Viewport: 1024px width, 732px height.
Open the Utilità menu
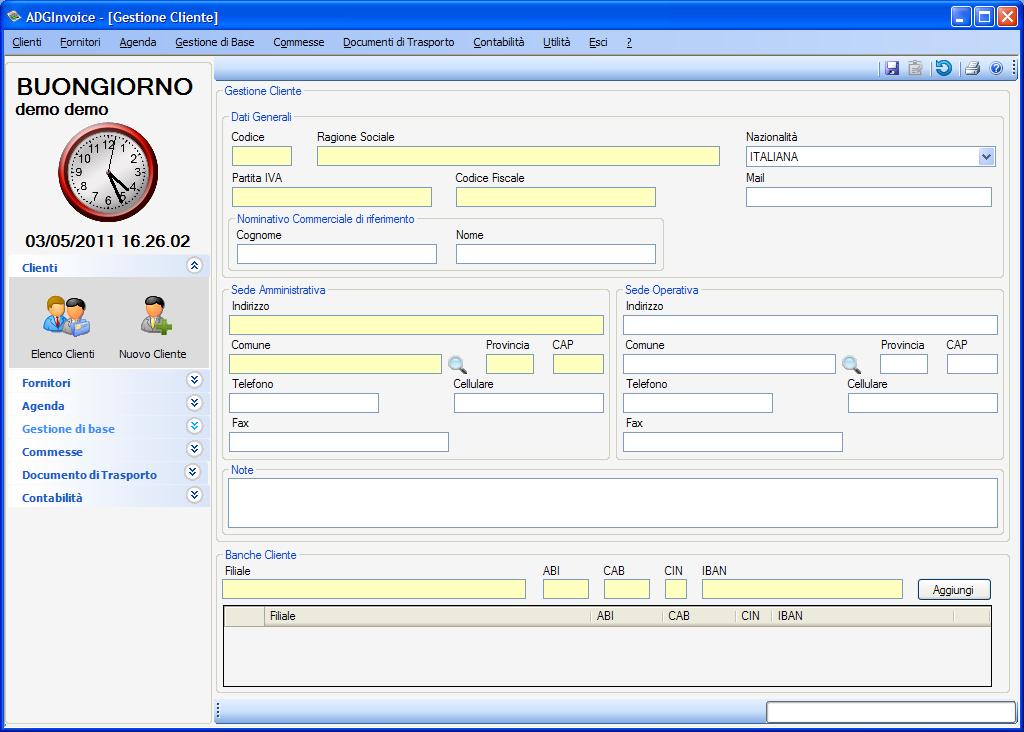[x=556, y=42]
